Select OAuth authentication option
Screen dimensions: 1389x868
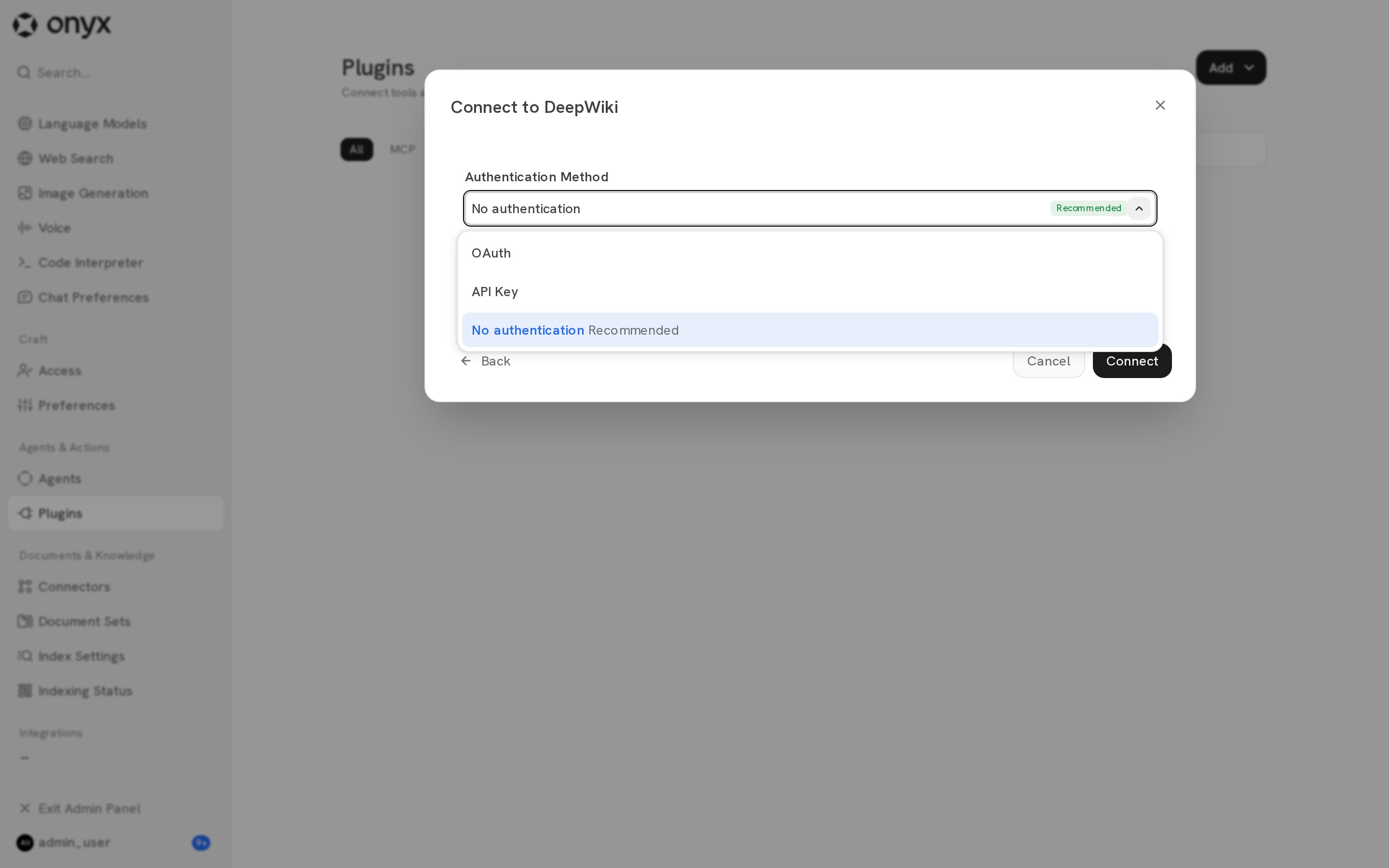[810, 253]
